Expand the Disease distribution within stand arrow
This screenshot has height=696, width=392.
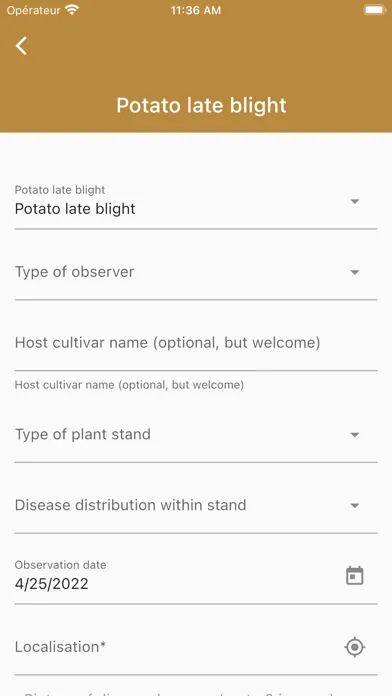(x=354, y=506)
